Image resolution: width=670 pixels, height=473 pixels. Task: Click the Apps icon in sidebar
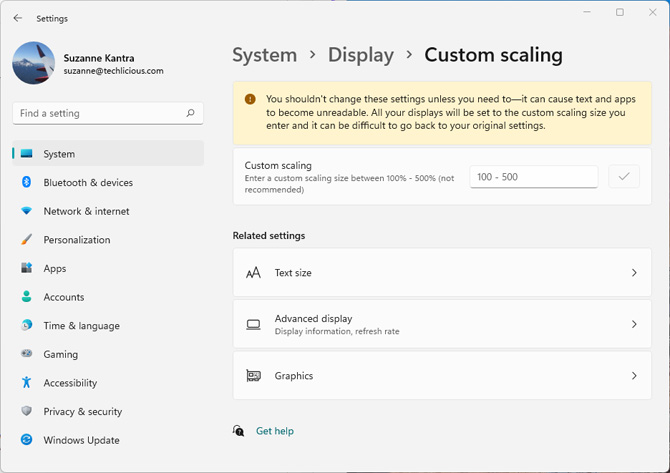point(26,268)
